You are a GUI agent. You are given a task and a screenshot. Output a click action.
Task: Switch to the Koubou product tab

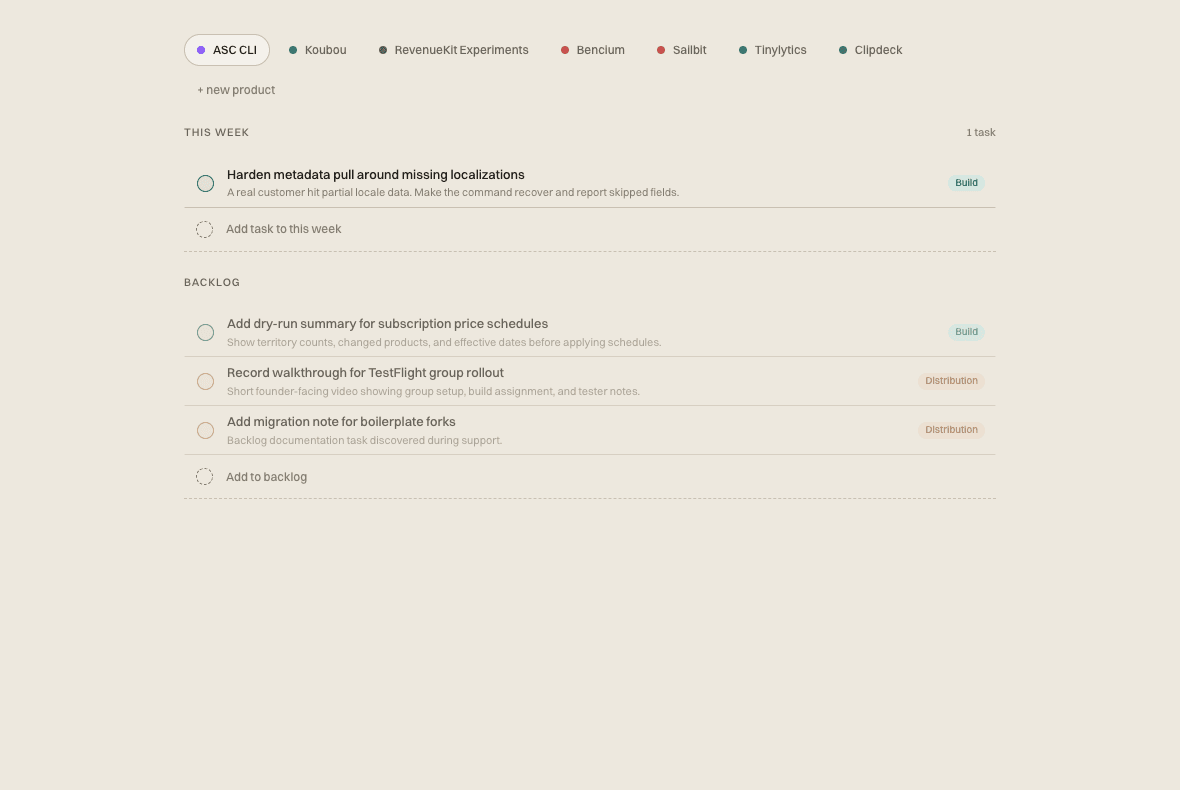tap(318, 50)
